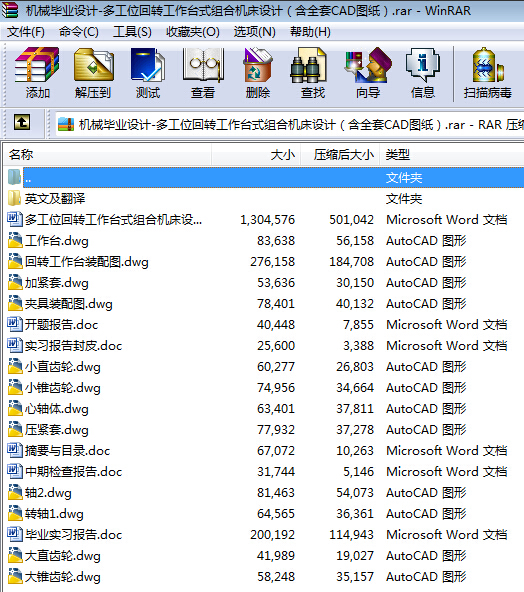524x592 pixels.
Task: Sort by 压缩后大小 column header
Action: (x=340, y=154)
